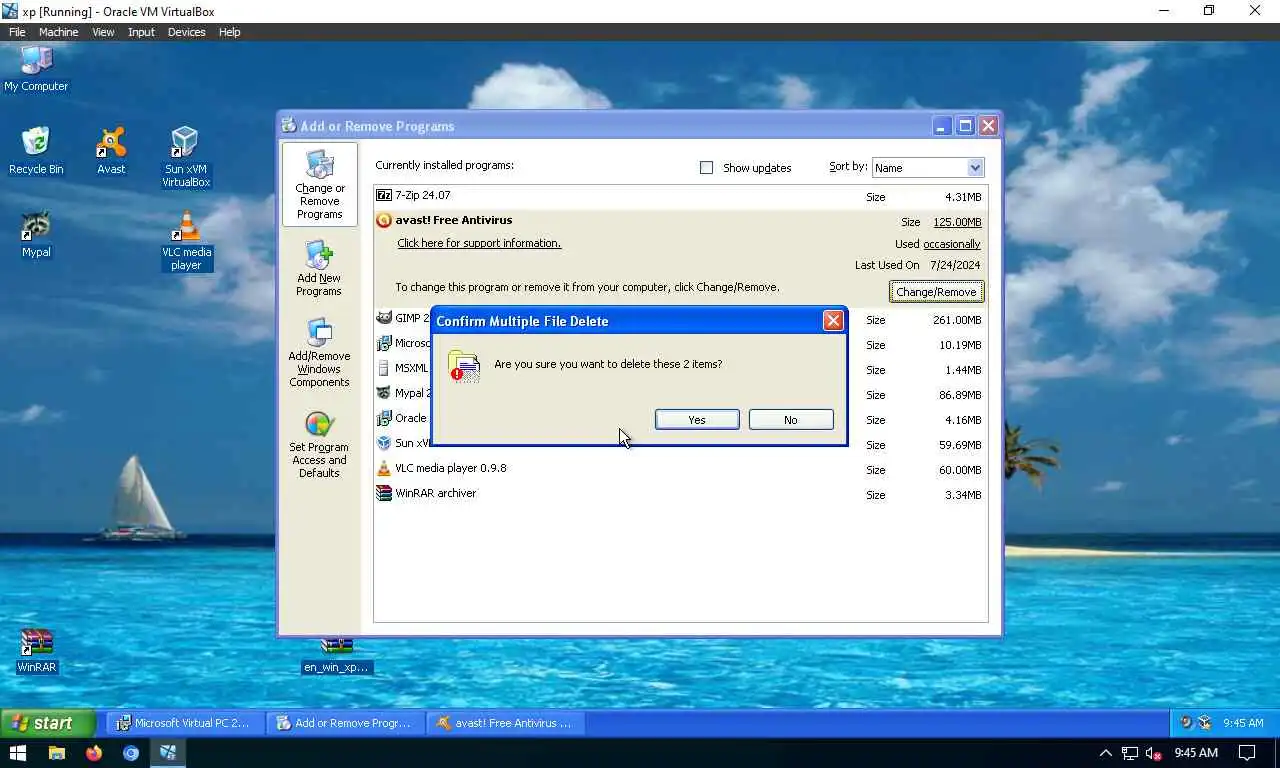This screenshot has height=768, width=1280.
Task: Click the XP tray clock 9:45 AM
Action: coord(1243,723)
